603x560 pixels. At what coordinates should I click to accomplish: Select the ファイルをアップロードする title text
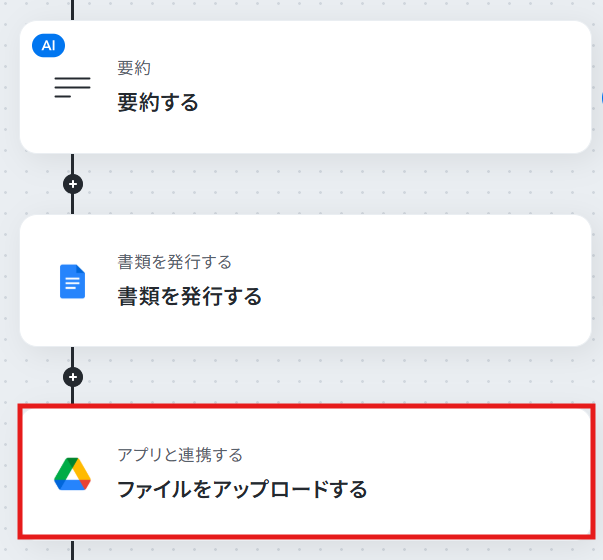coord(242,490)
